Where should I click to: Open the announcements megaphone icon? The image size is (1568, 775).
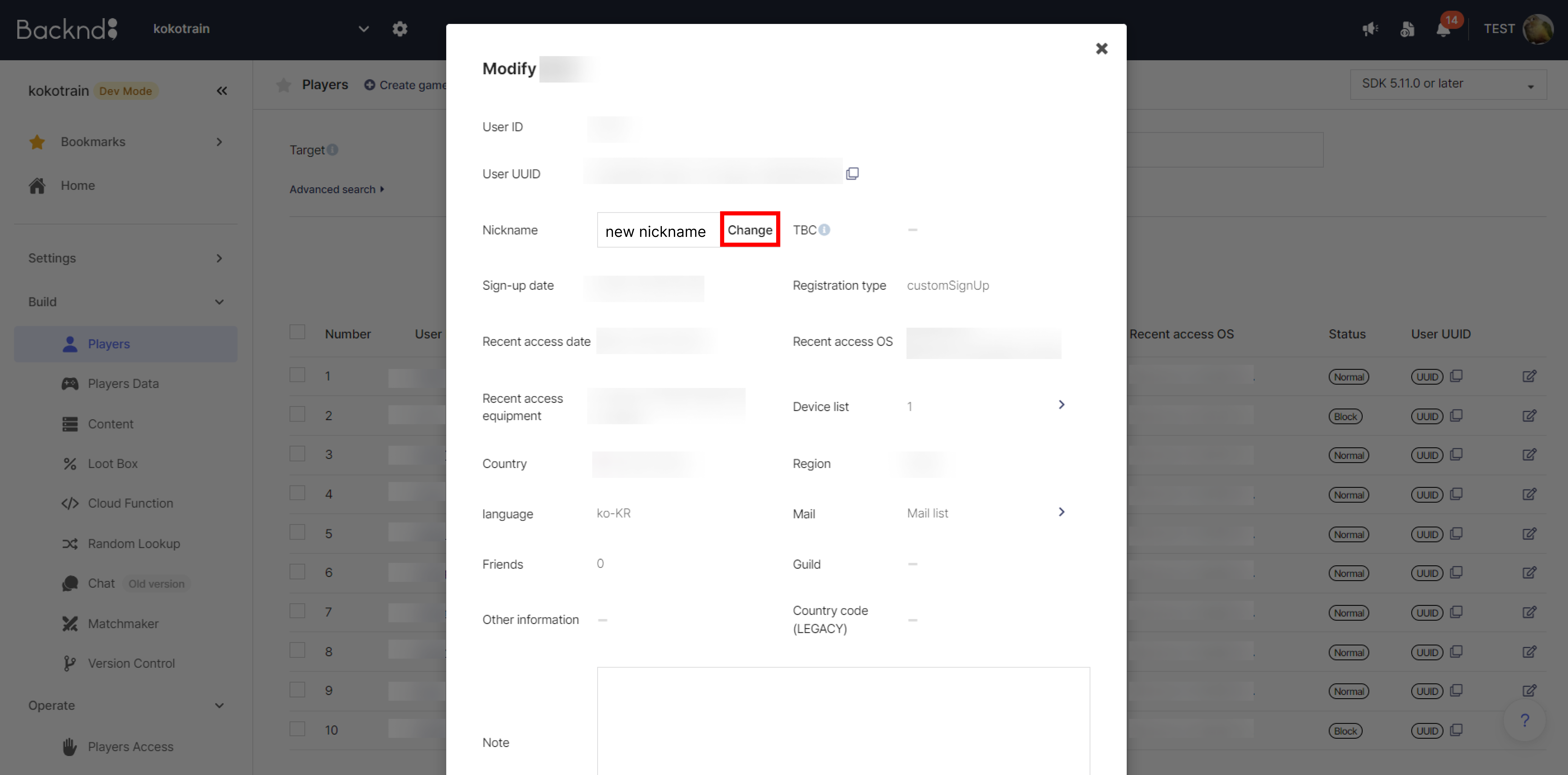coord(1370,29)
